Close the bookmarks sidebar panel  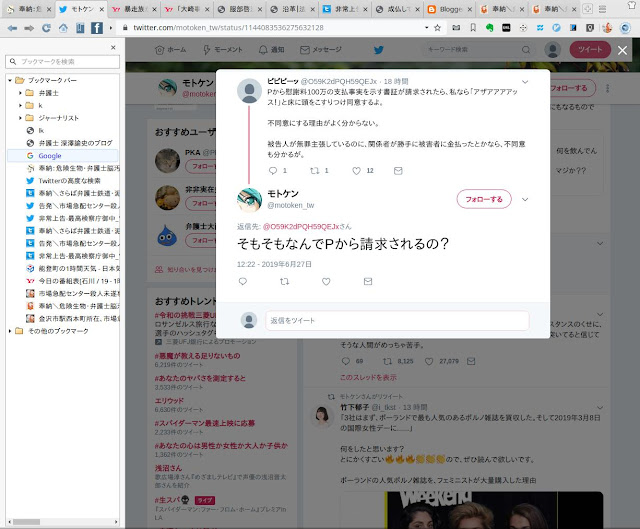[x=113, y=48]
